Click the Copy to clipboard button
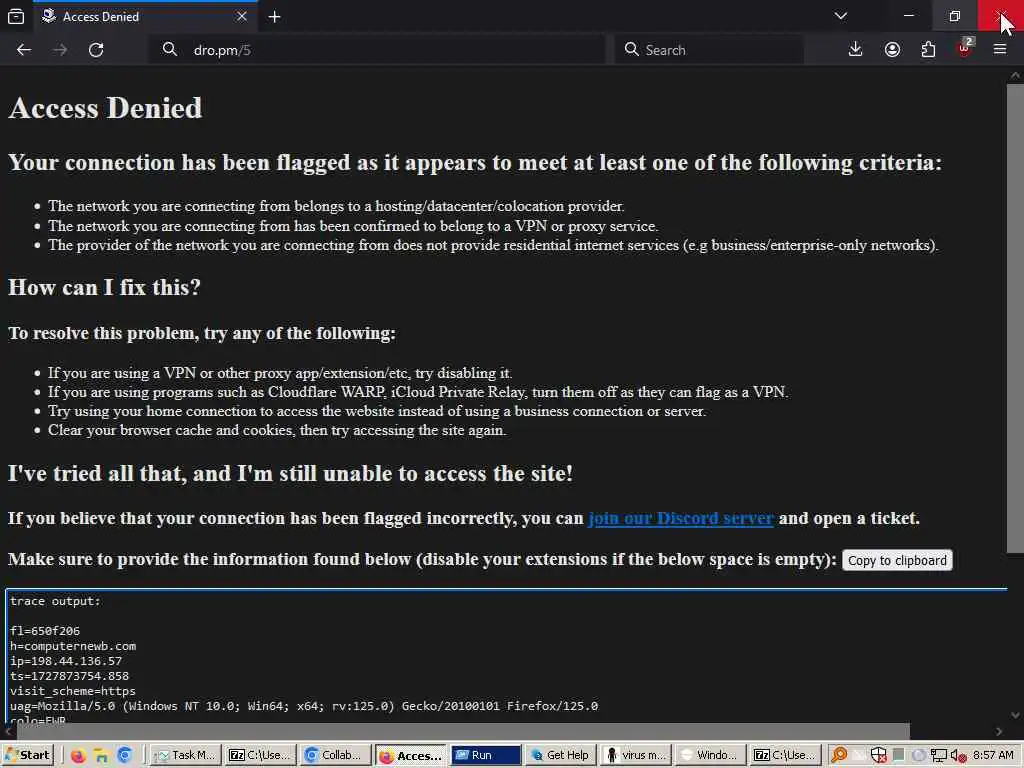Screen dimensions: 1024x768 [x=897, y=560]
